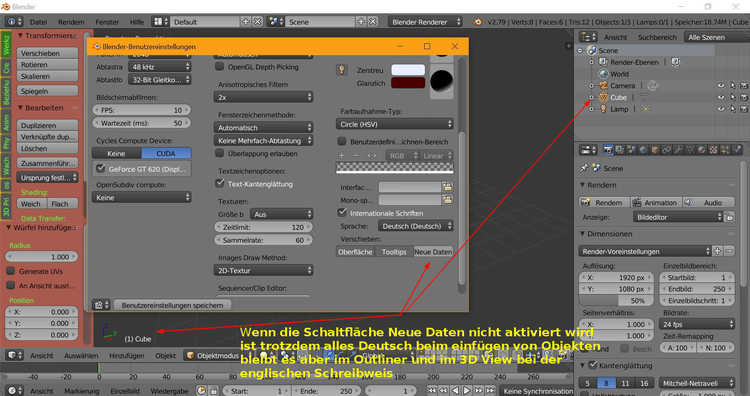Click the screen layout browse icon

click(x=160, y=22)
